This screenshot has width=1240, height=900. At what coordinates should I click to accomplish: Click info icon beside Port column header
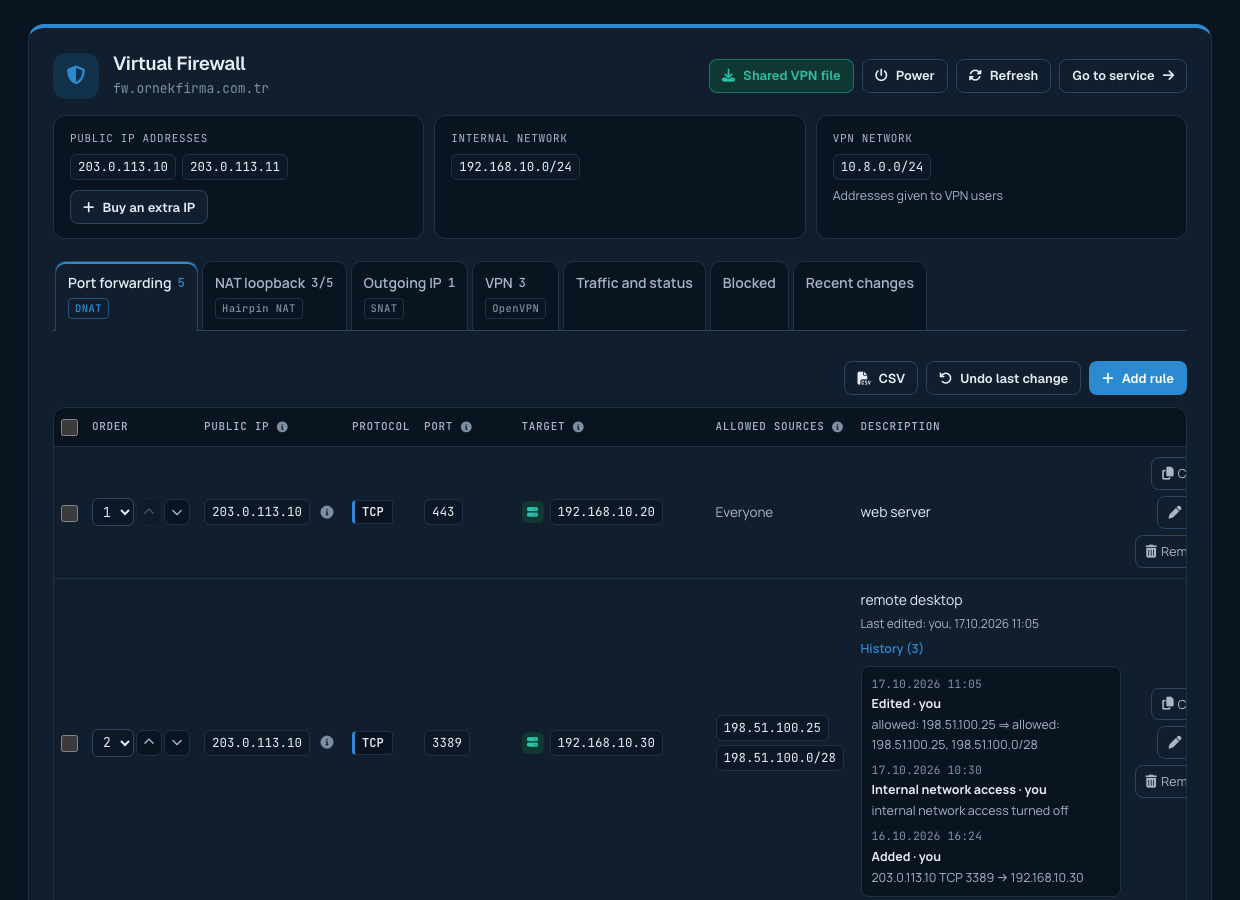pos(466,427)
